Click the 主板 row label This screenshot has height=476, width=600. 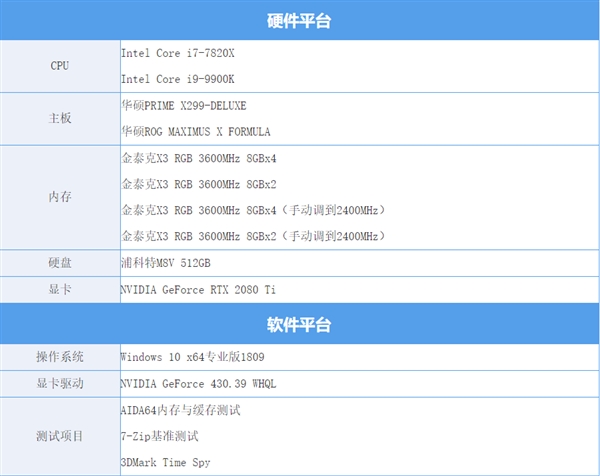pos(60,118)
